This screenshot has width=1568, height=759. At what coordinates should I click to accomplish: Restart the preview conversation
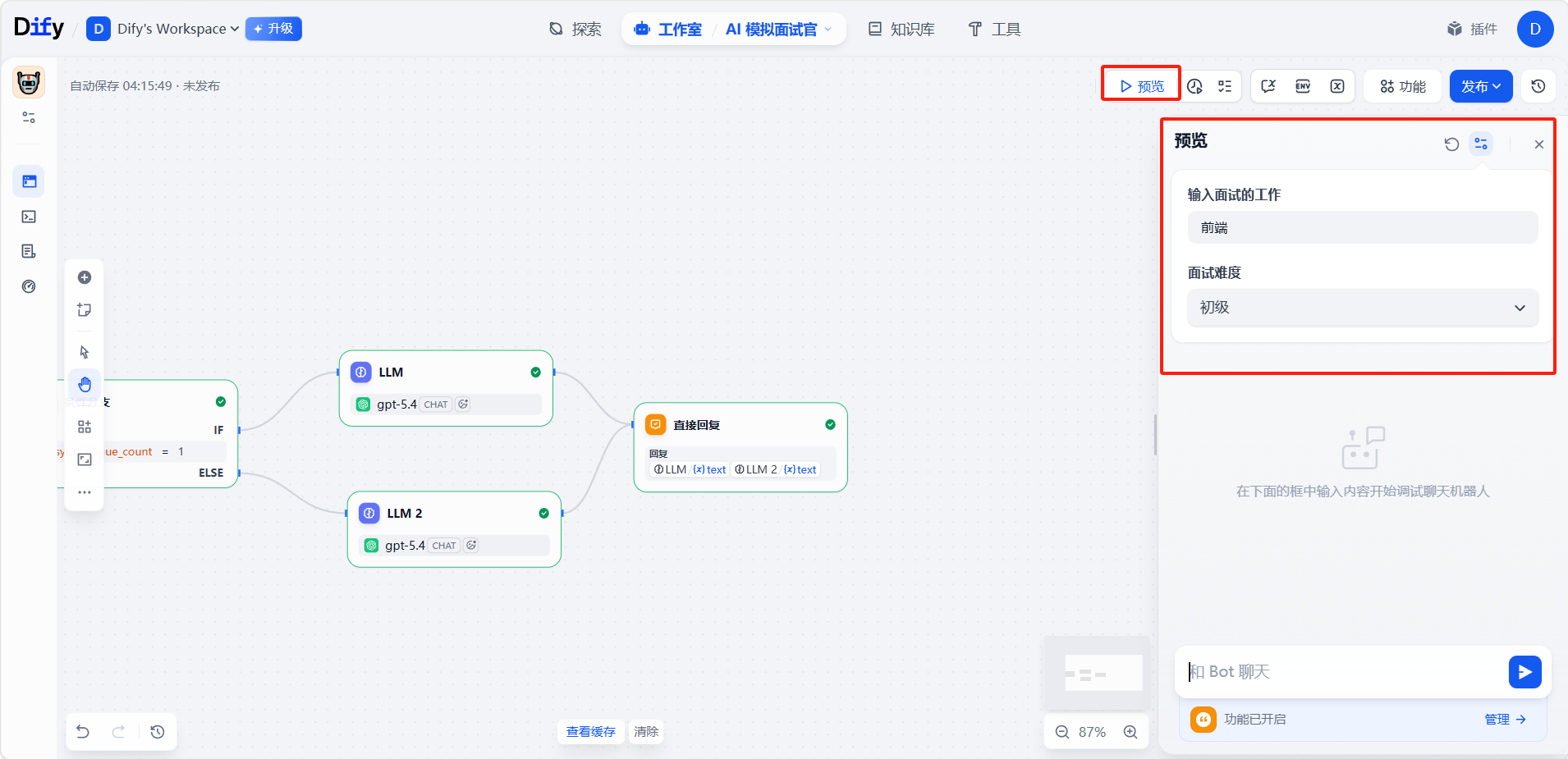click(1451, 144)
